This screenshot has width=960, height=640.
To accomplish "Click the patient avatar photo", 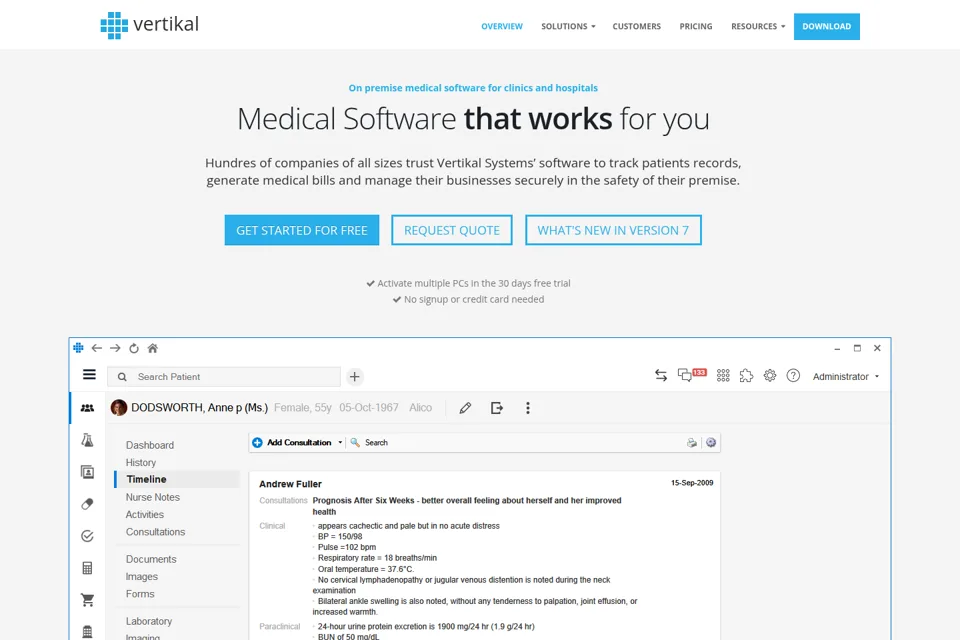I will pyautogui.click(x=119, y=407).
